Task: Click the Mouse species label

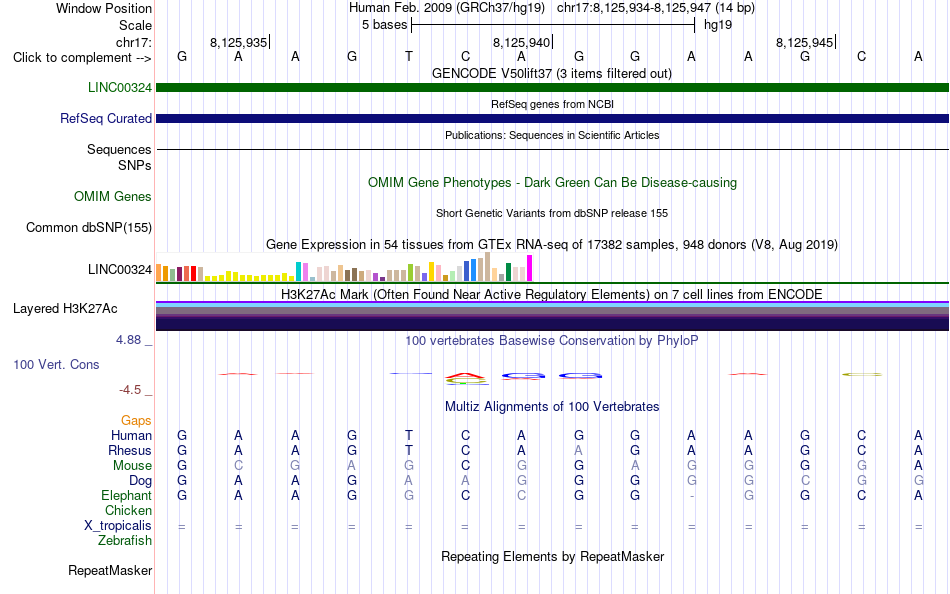Action: coord(132,466)
